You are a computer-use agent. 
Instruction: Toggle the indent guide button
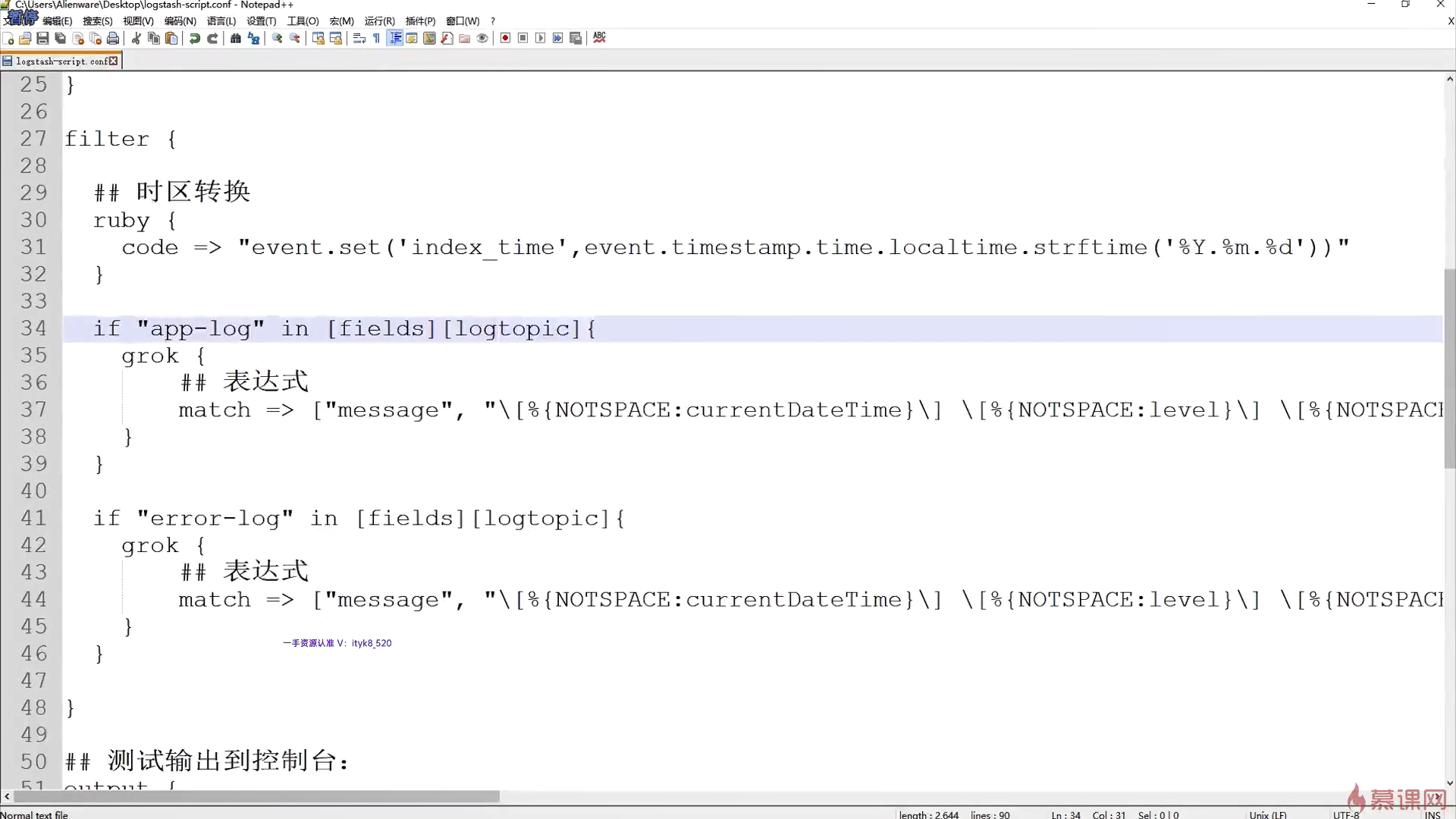395,38
